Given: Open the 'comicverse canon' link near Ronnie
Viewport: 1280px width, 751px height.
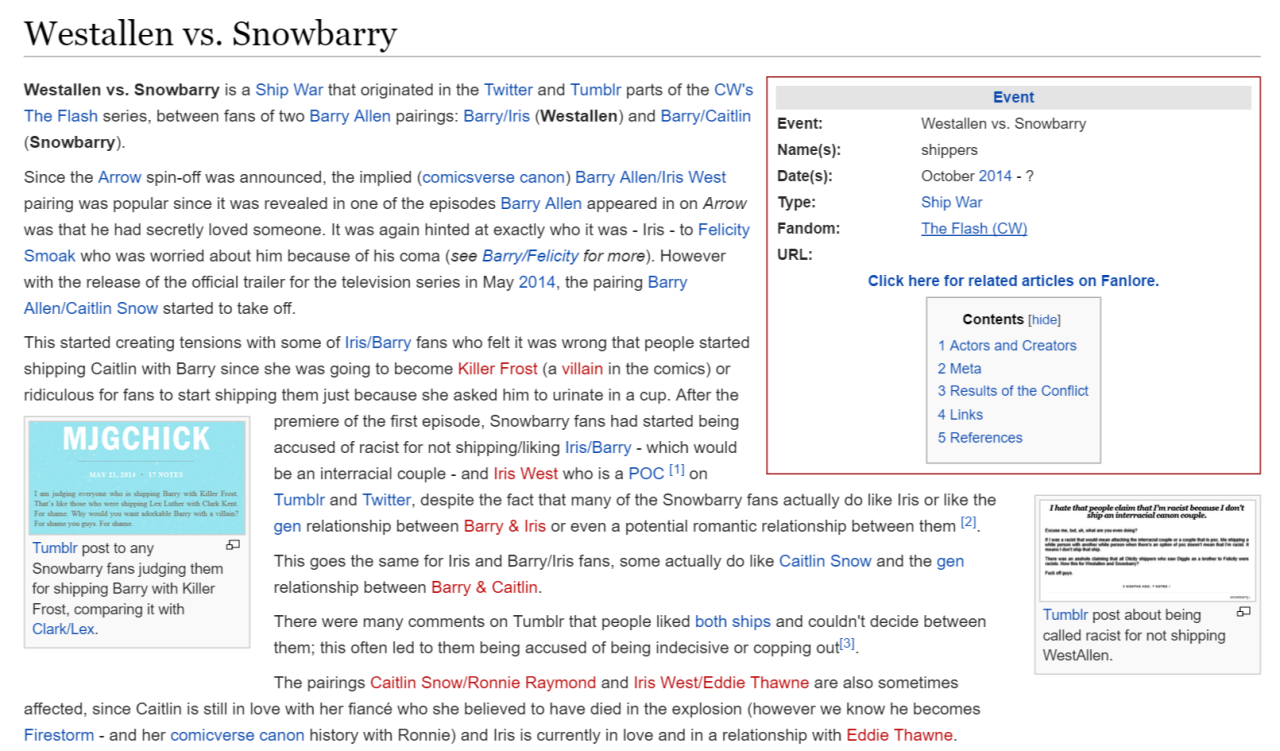Looking at the screenshot, I should [237, 735].
